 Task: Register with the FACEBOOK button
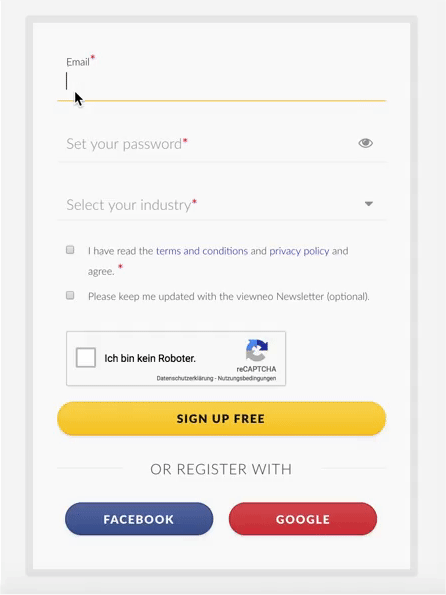139,519
